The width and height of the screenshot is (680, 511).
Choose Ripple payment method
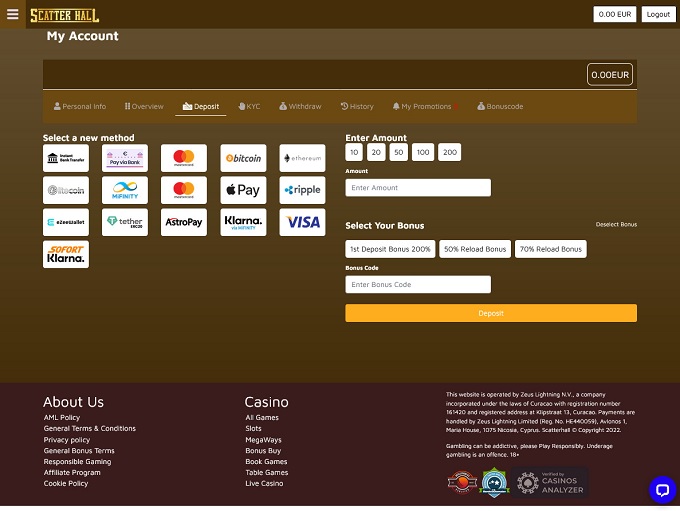[302, 190]
